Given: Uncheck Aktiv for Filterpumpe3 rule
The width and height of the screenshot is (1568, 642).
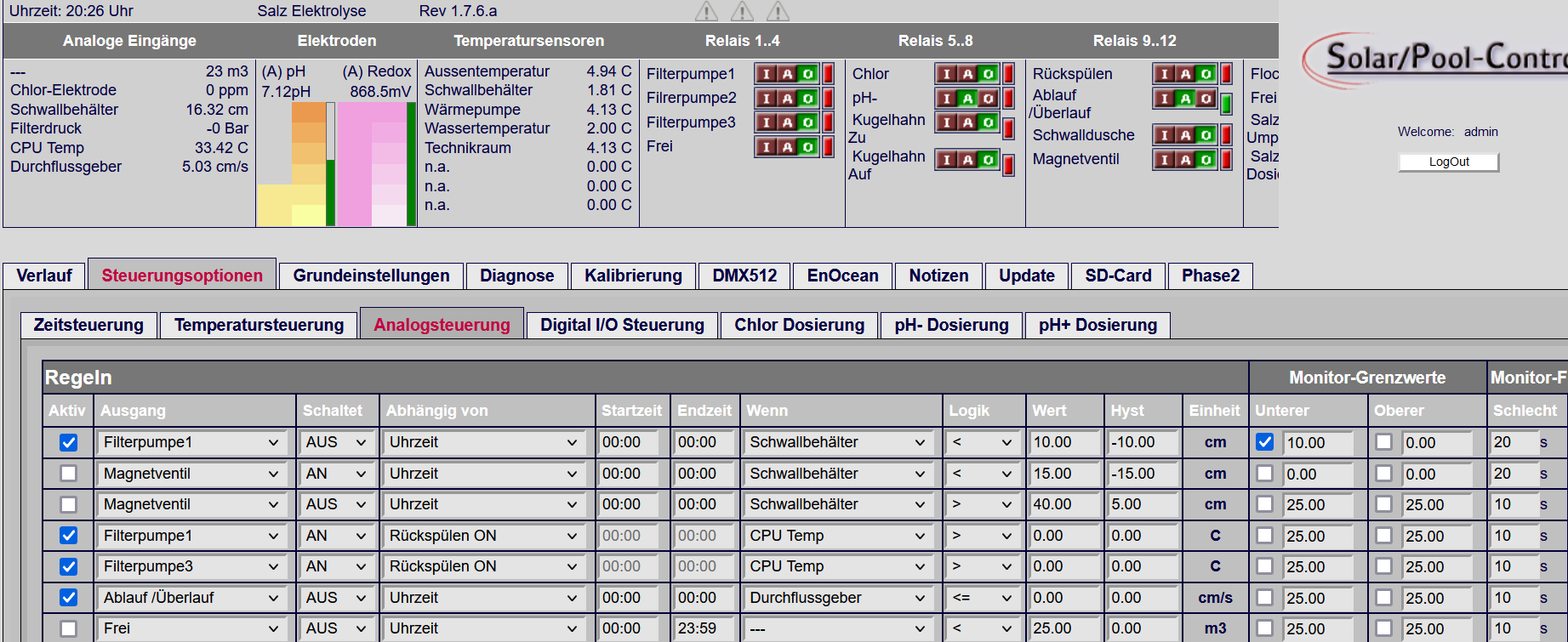Looking at the screenshot, I should [69, 567].
